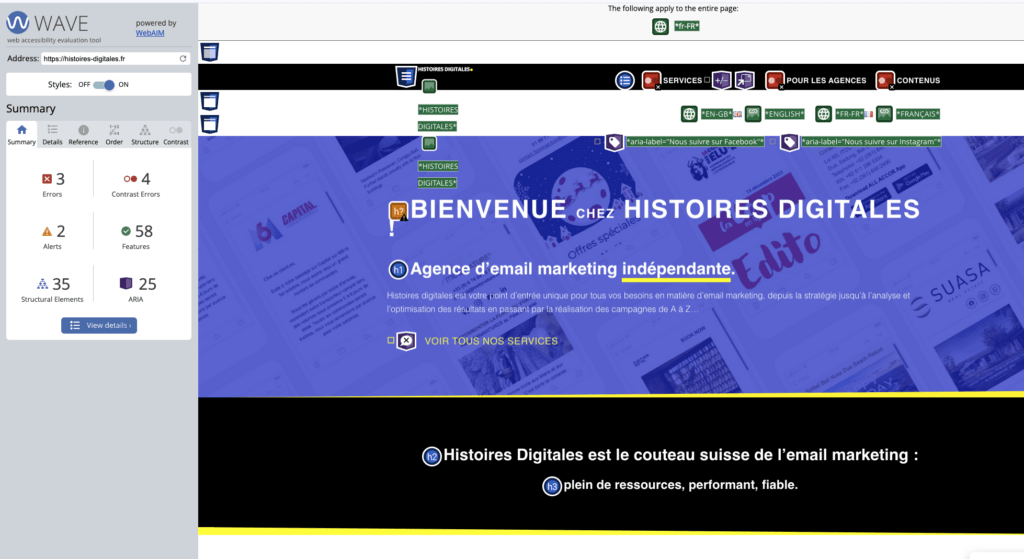Open the Reference tab
1024x559 pixels.
point(83,135)
